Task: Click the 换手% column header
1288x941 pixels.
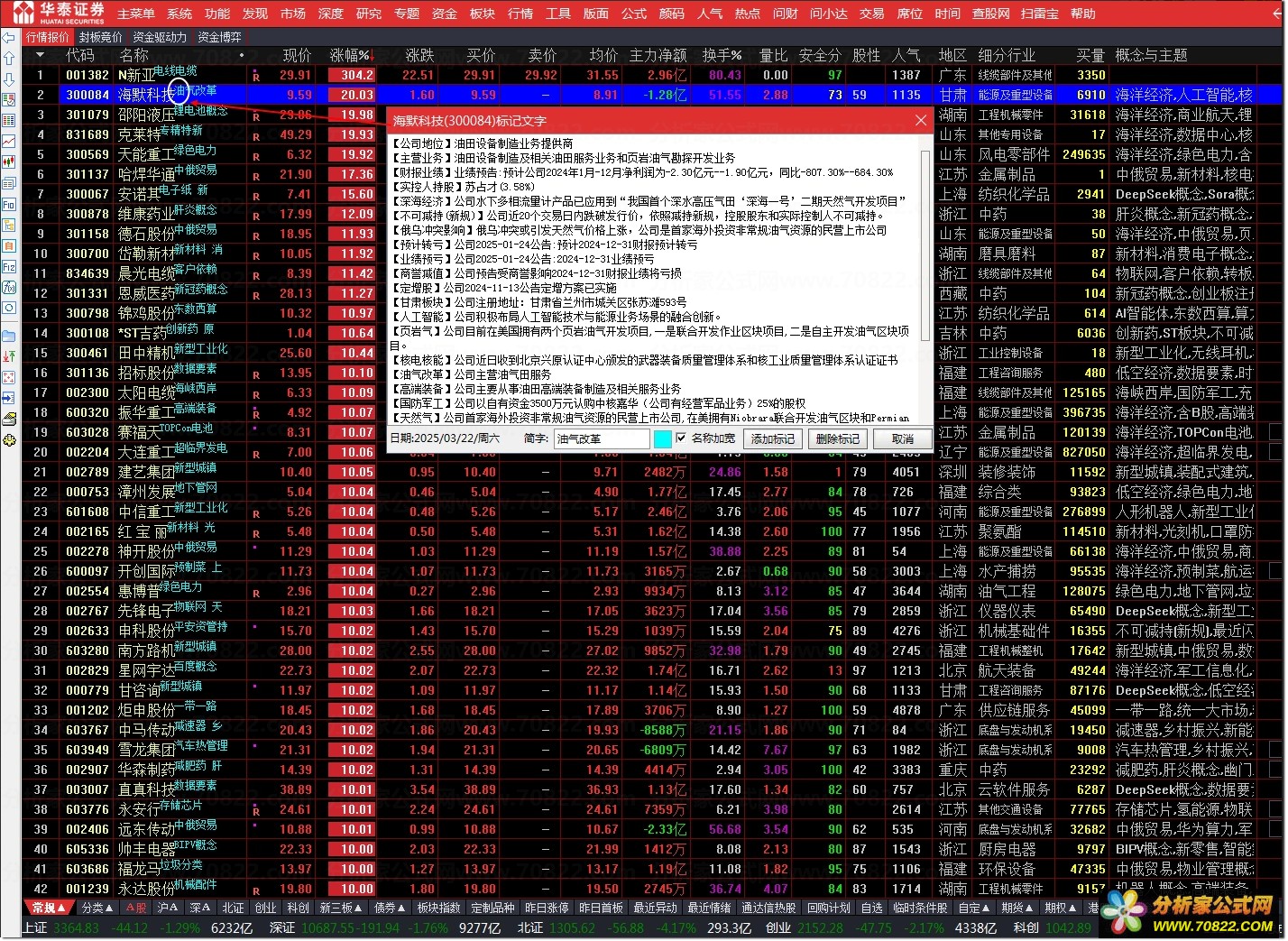Action: coord(722,56)
